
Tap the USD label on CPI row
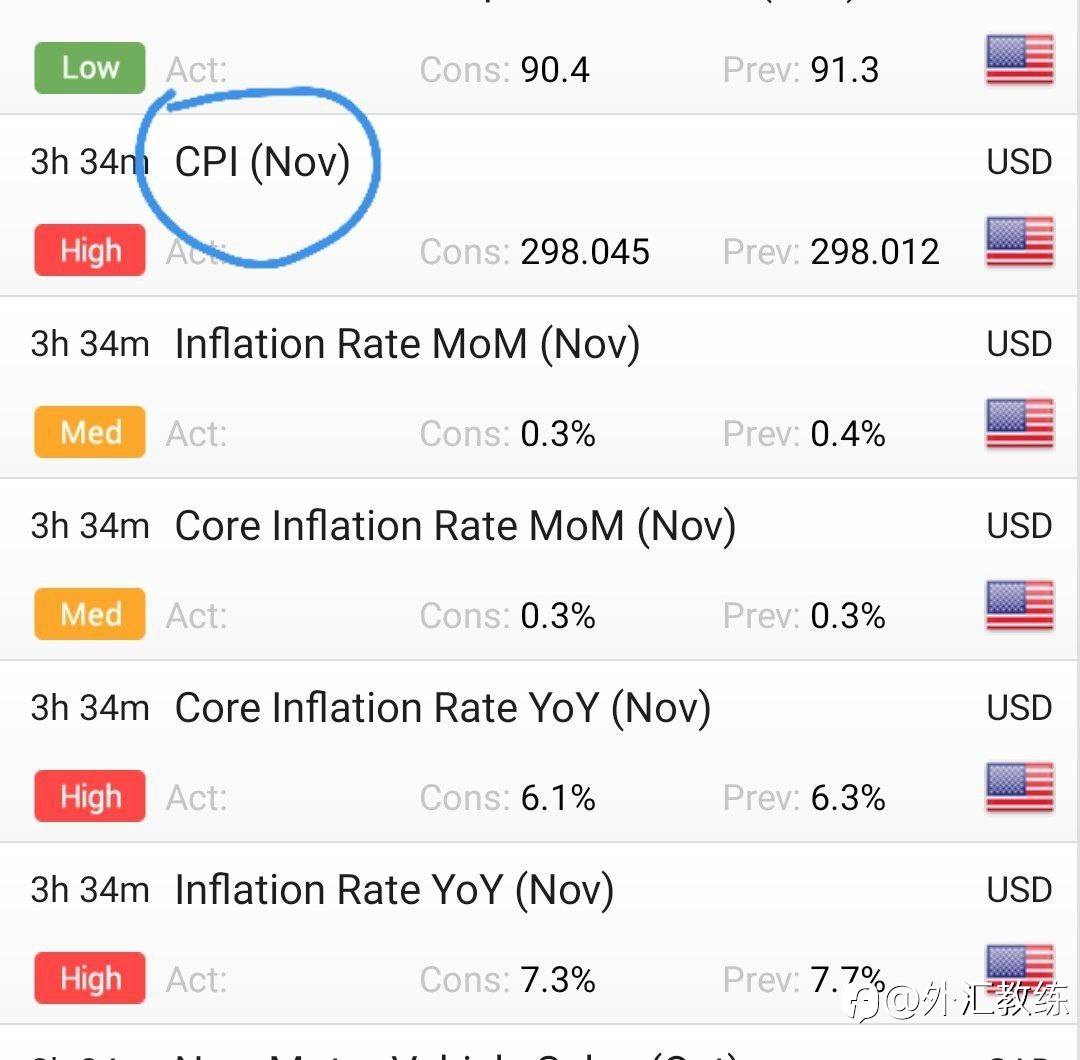[x=1019, y=163]
